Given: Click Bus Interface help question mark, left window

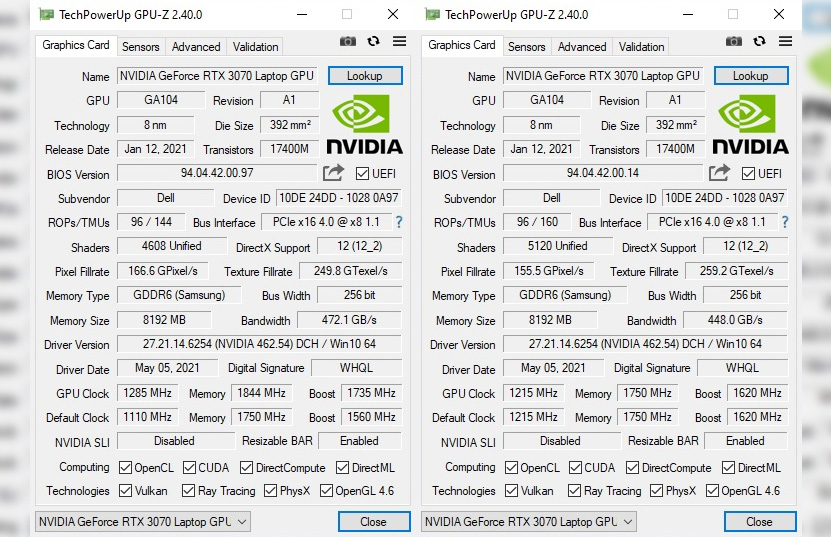Looking at the screenshot, I should click(399, 222).
